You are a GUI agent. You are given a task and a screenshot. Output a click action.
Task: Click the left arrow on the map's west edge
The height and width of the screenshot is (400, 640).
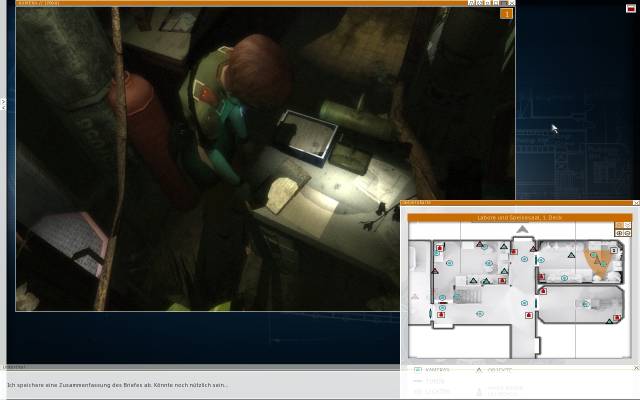414,297
